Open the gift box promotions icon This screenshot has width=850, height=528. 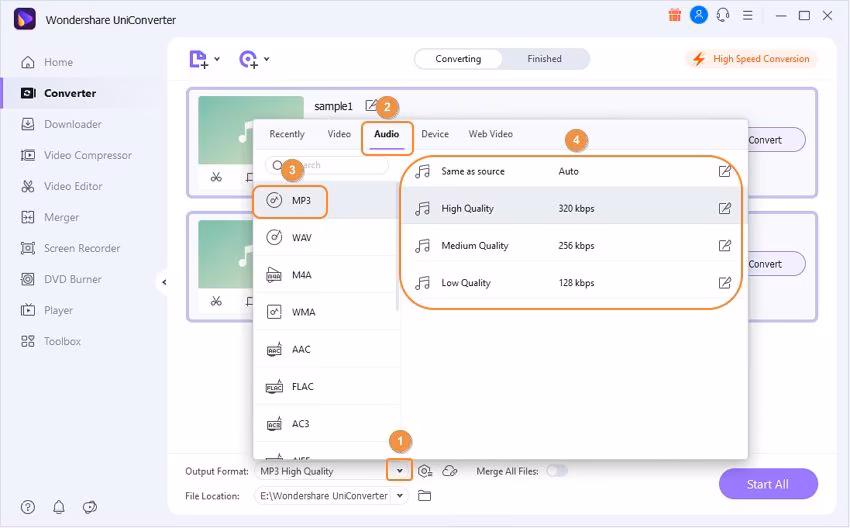(x=674, y=15)
